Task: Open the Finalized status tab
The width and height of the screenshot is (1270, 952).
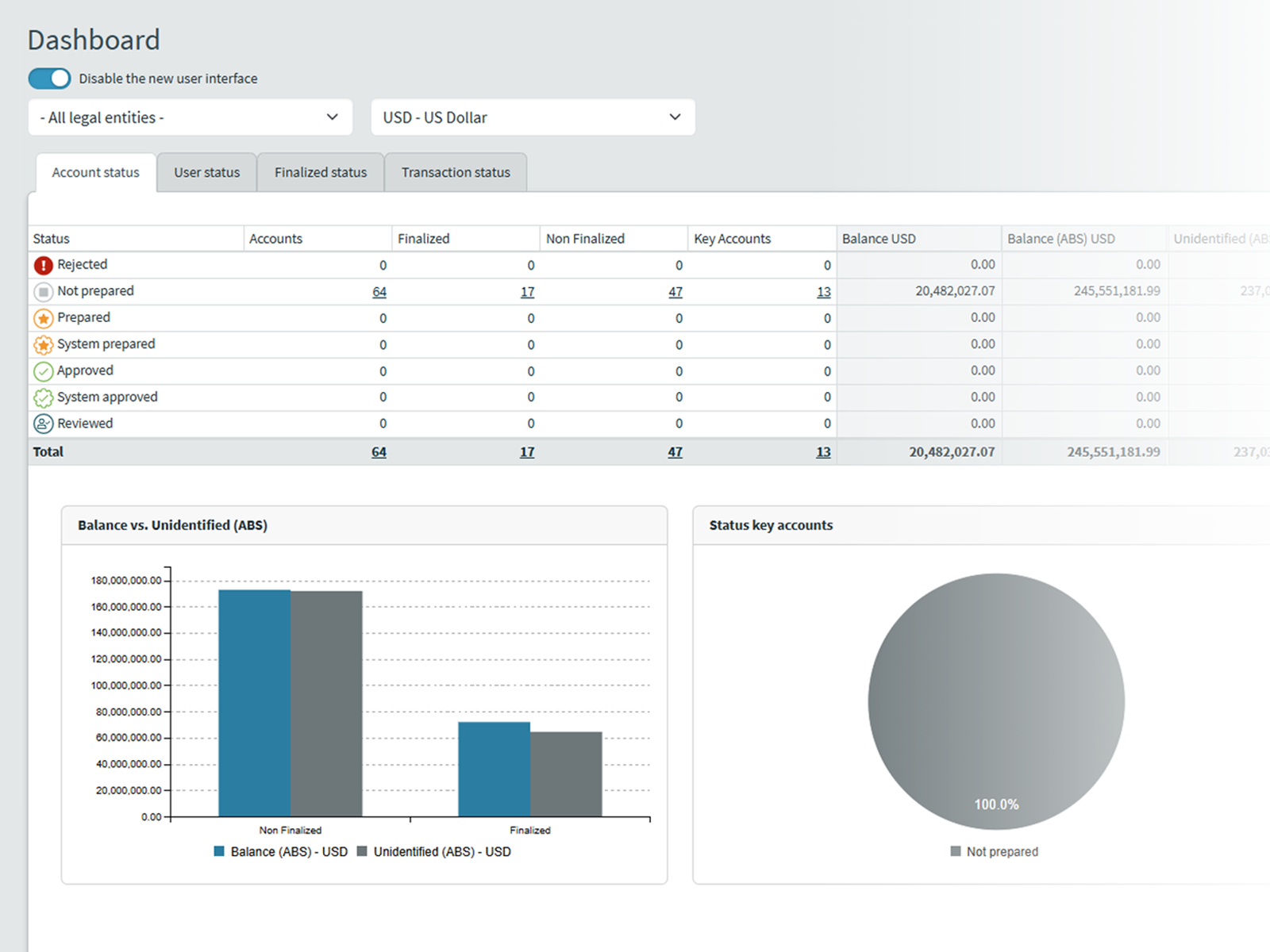Action: coord(321,172)
